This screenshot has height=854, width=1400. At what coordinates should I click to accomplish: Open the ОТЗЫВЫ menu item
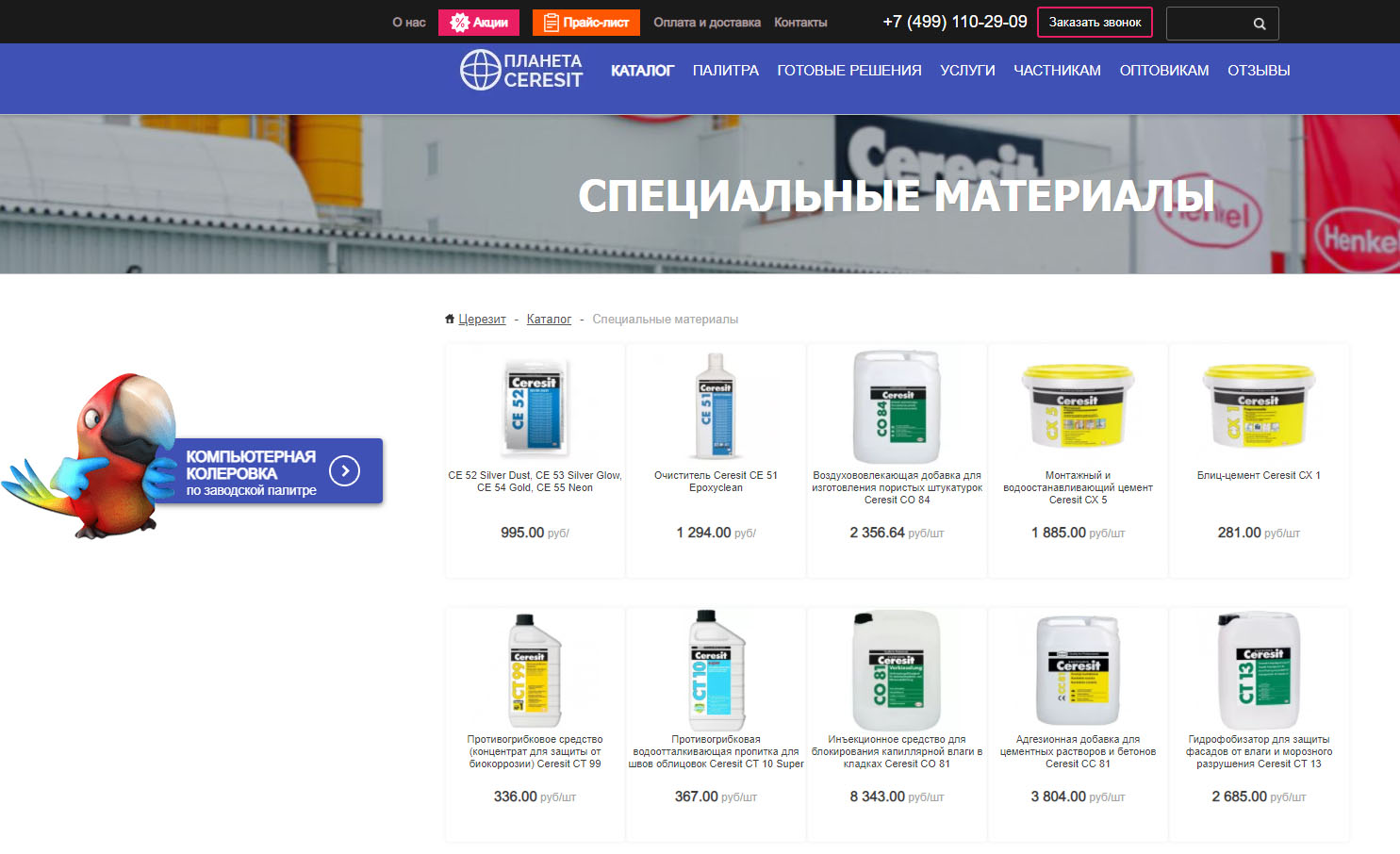click(x=1258, y=71)
